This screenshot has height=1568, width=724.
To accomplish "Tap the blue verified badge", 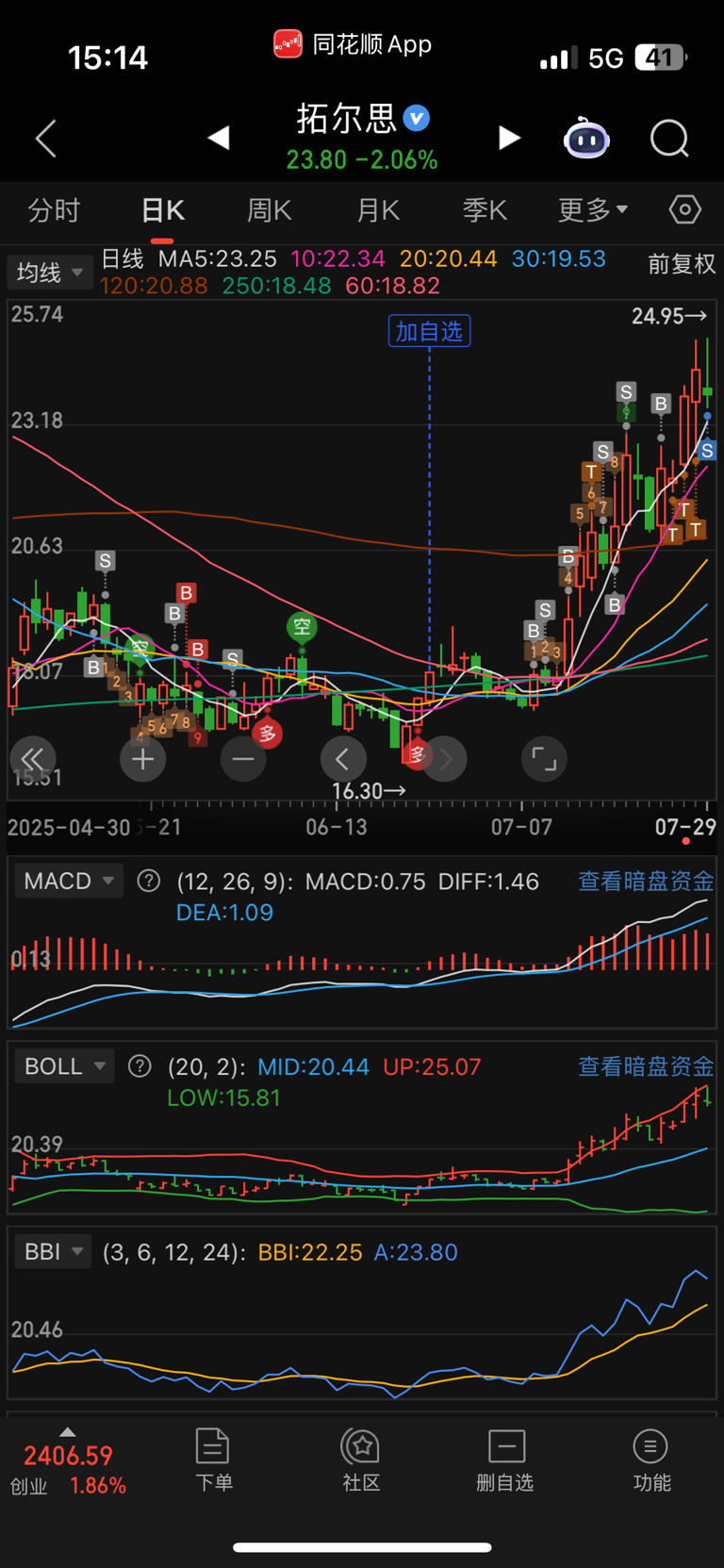I will pos(417,118).
